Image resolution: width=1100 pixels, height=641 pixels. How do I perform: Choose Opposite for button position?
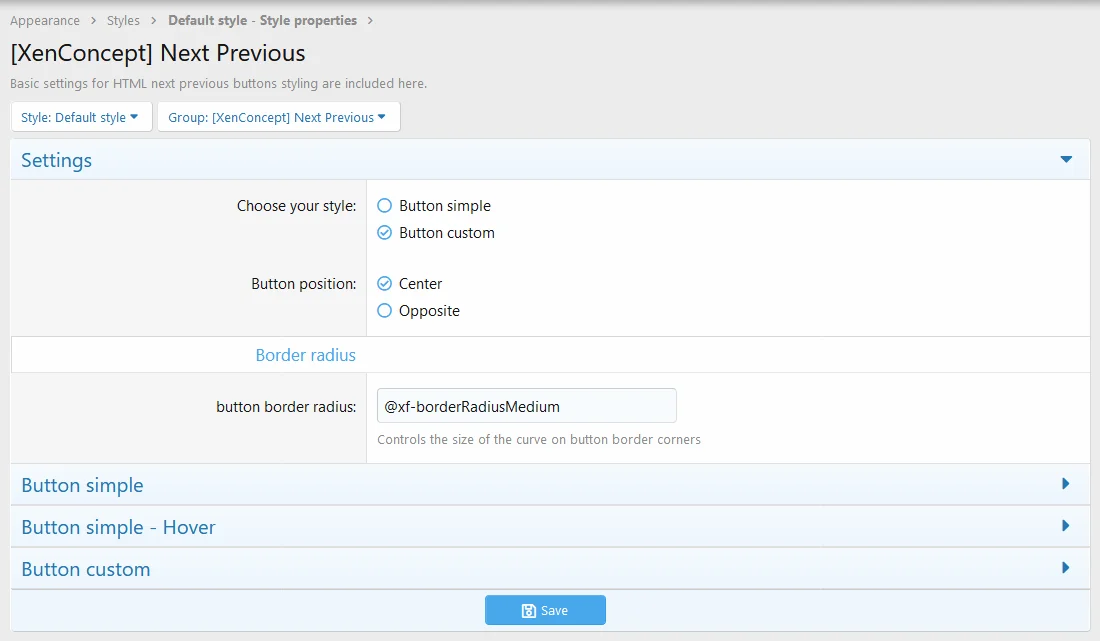click(385, 311)
